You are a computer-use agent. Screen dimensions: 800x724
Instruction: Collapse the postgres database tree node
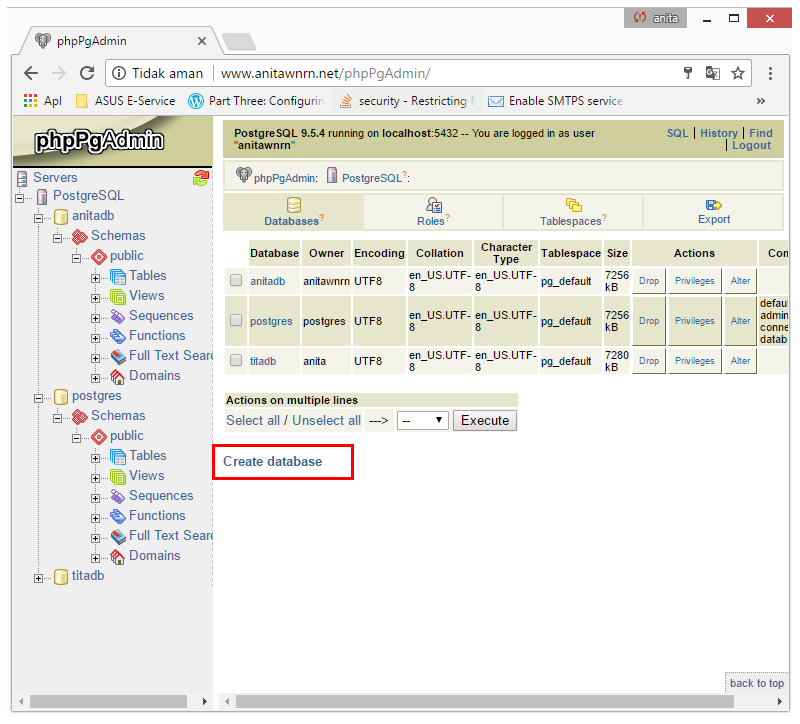pos(38,398)
